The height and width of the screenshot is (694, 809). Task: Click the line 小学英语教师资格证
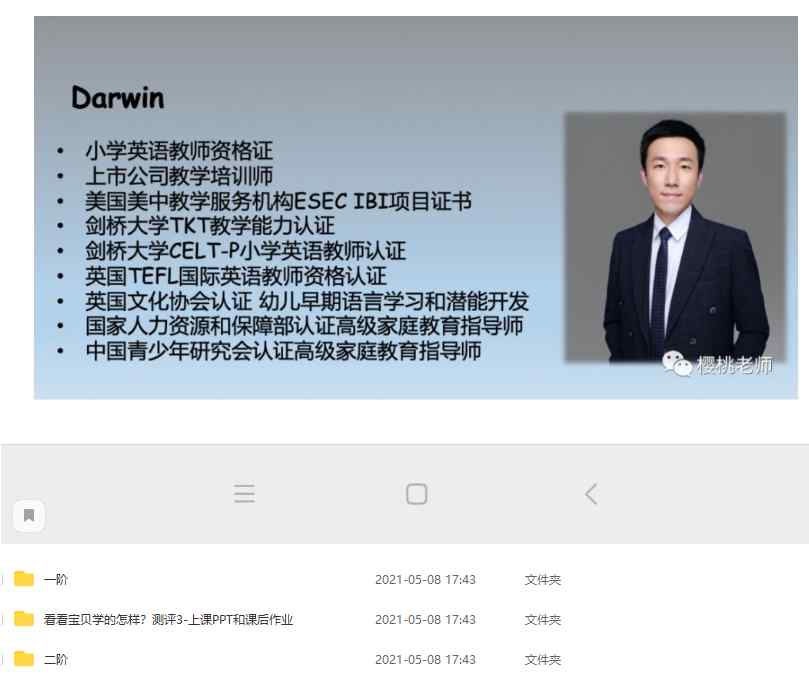pyautogui.click(x=179, y=151)
